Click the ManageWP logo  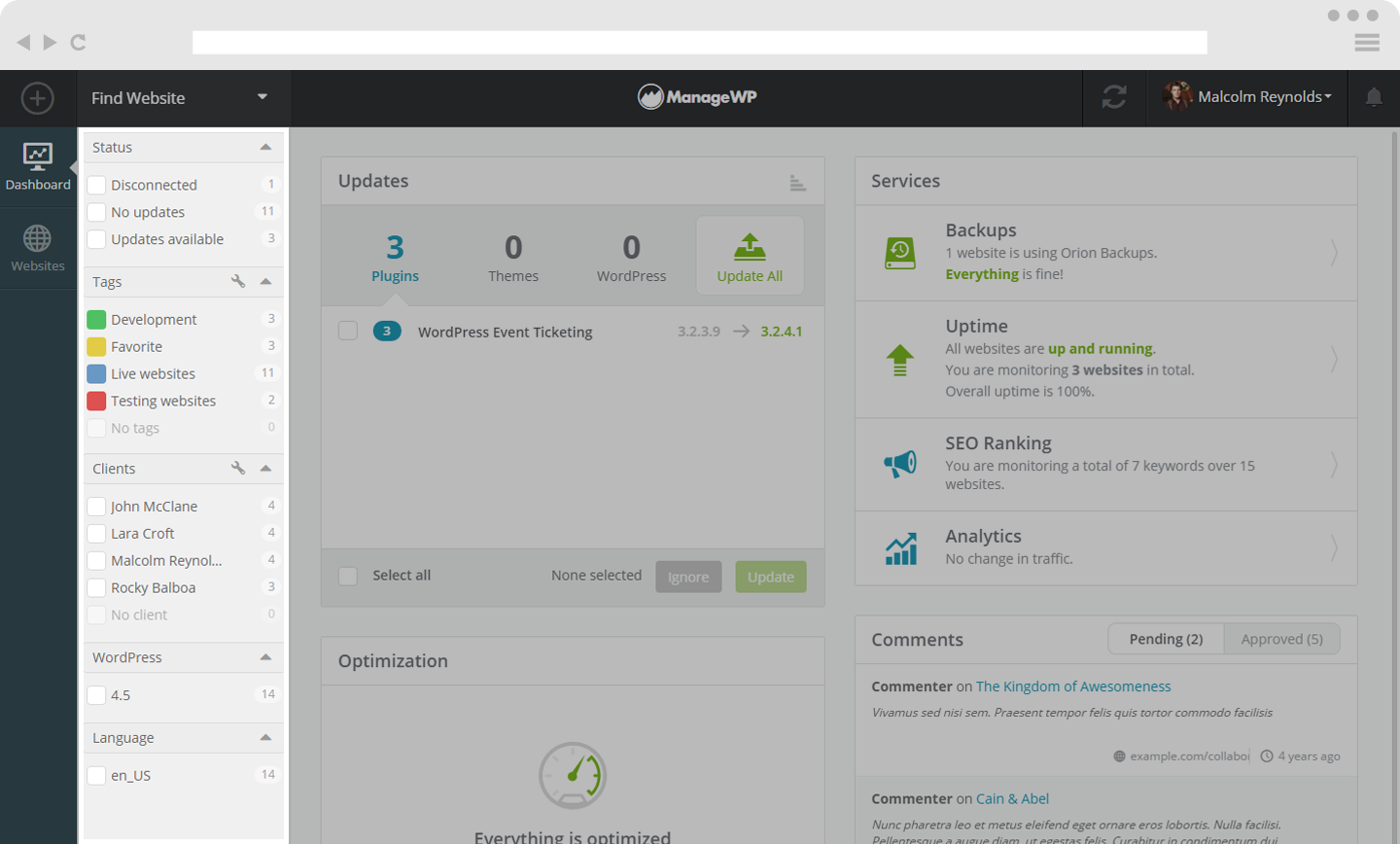tap(697, 96)
